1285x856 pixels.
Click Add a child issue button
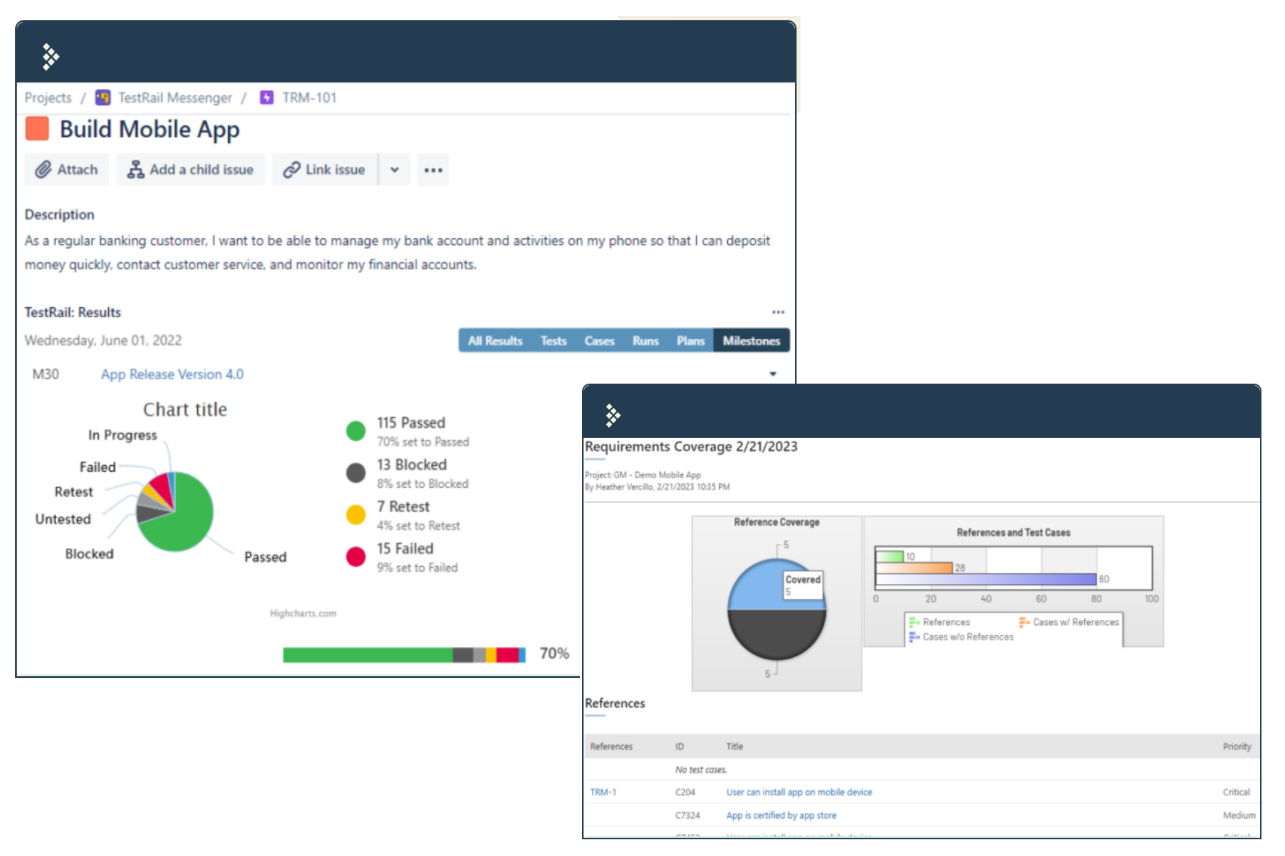[x=190, y=170]
